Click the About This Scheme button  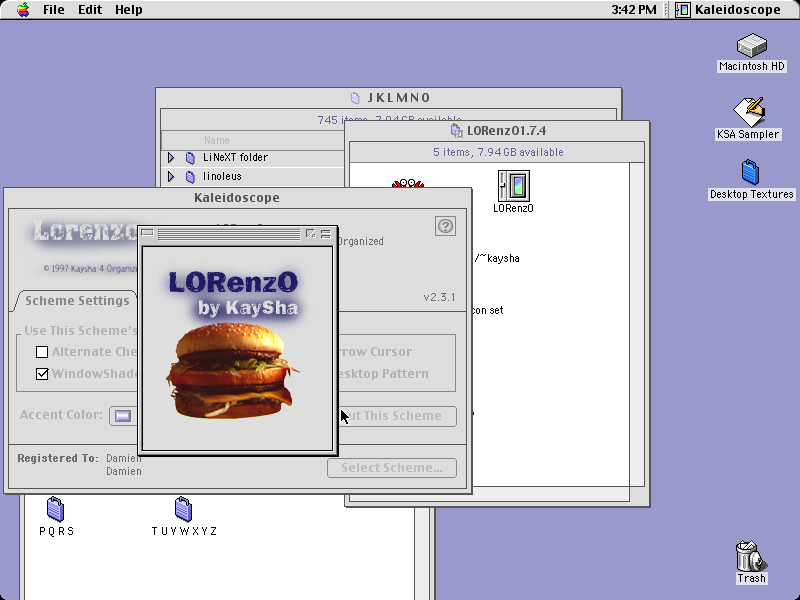click(398, 416)
